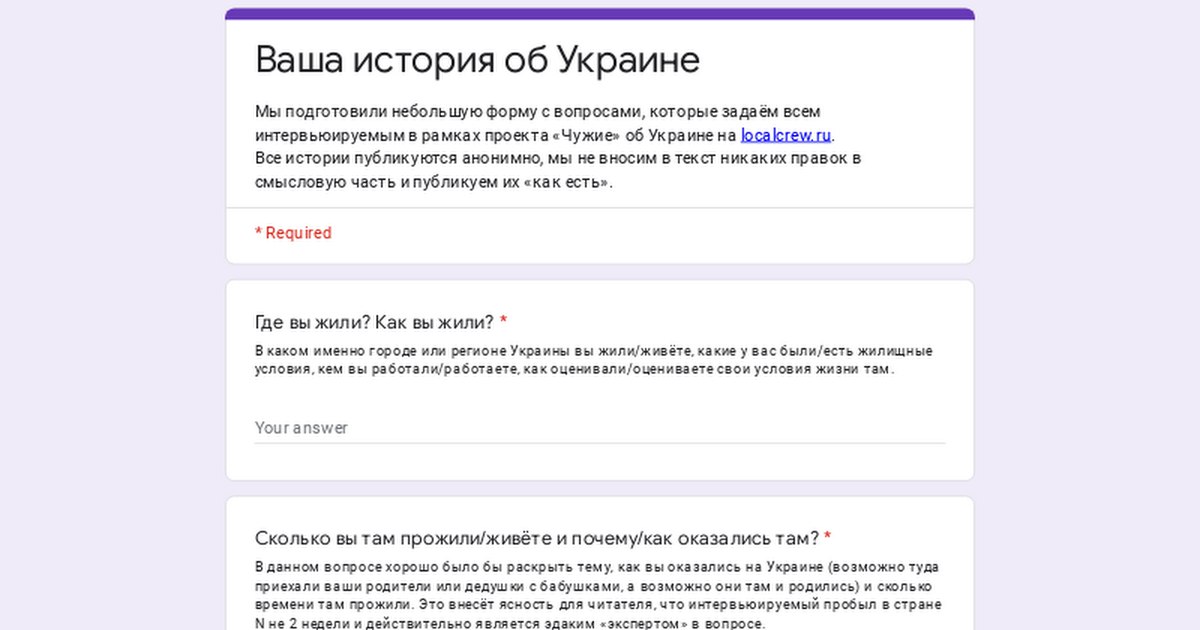This screenshot has width=1200, height=630.
Task: Click the '* Required' notice text
Action: [x=293, y=233]
